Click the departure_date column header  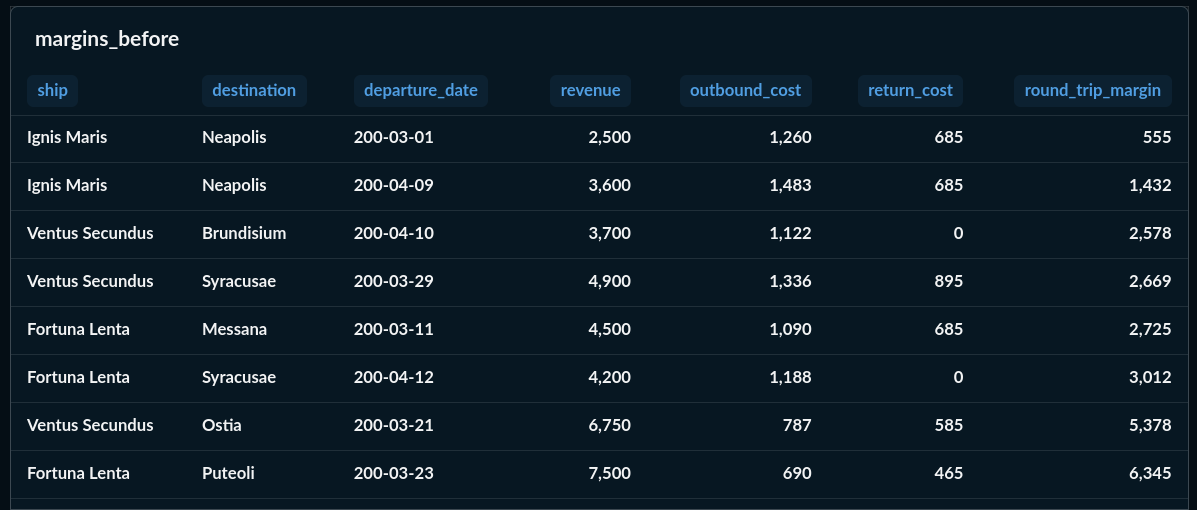420,90
